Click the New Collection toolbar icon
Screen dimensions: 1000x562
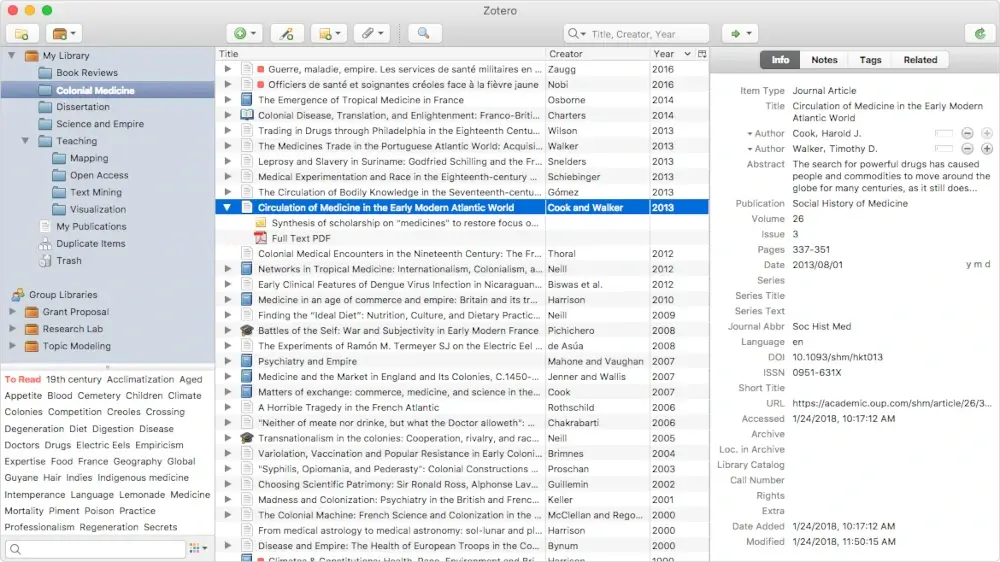[x=22, y=34]
